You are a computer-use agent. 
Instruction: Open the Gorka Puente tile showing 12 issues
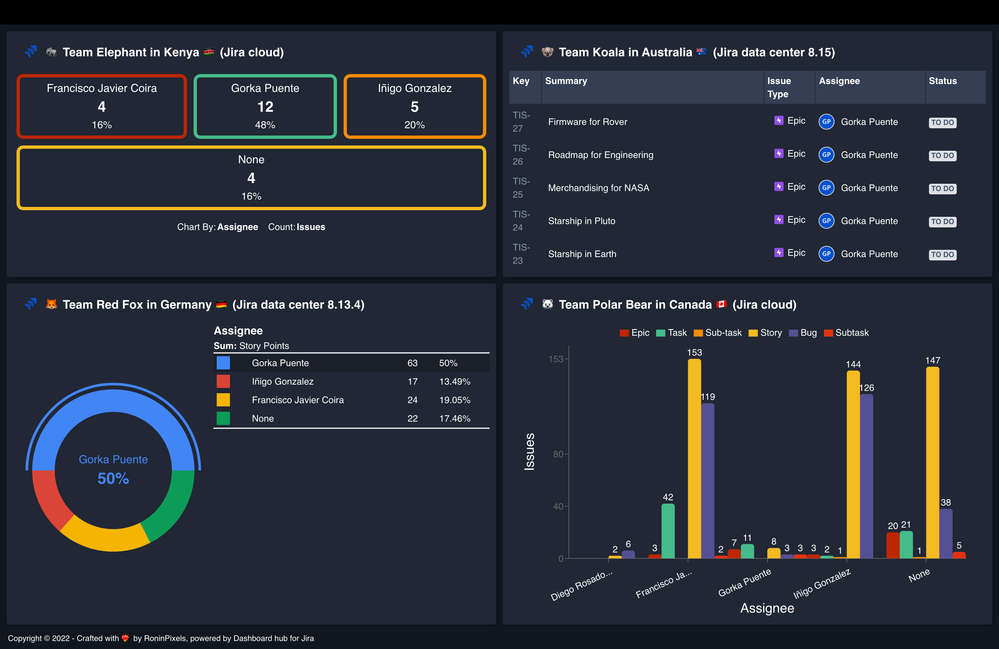coord(265,106)
